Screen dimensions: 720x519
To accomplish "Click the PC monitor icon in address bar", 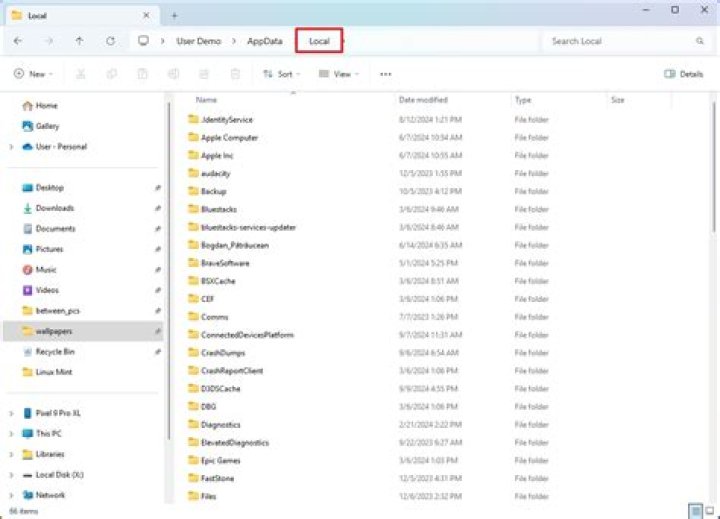I will pos(143,41).
